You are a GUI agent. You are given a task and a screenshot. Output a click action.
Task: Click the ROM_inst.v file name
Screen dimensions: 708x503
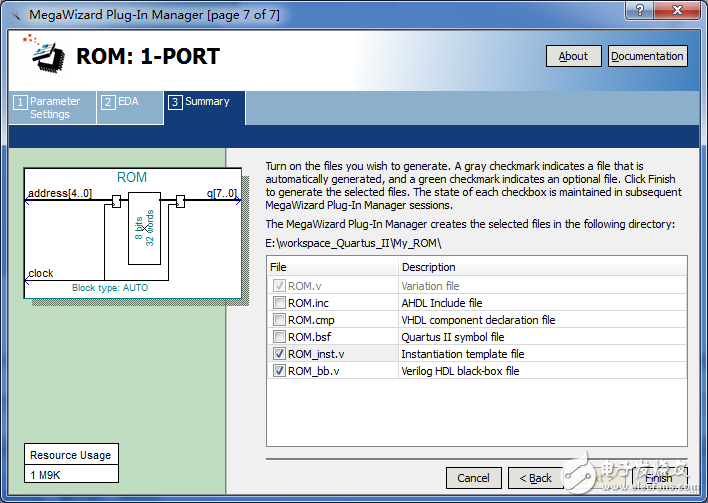coord(316,354)
